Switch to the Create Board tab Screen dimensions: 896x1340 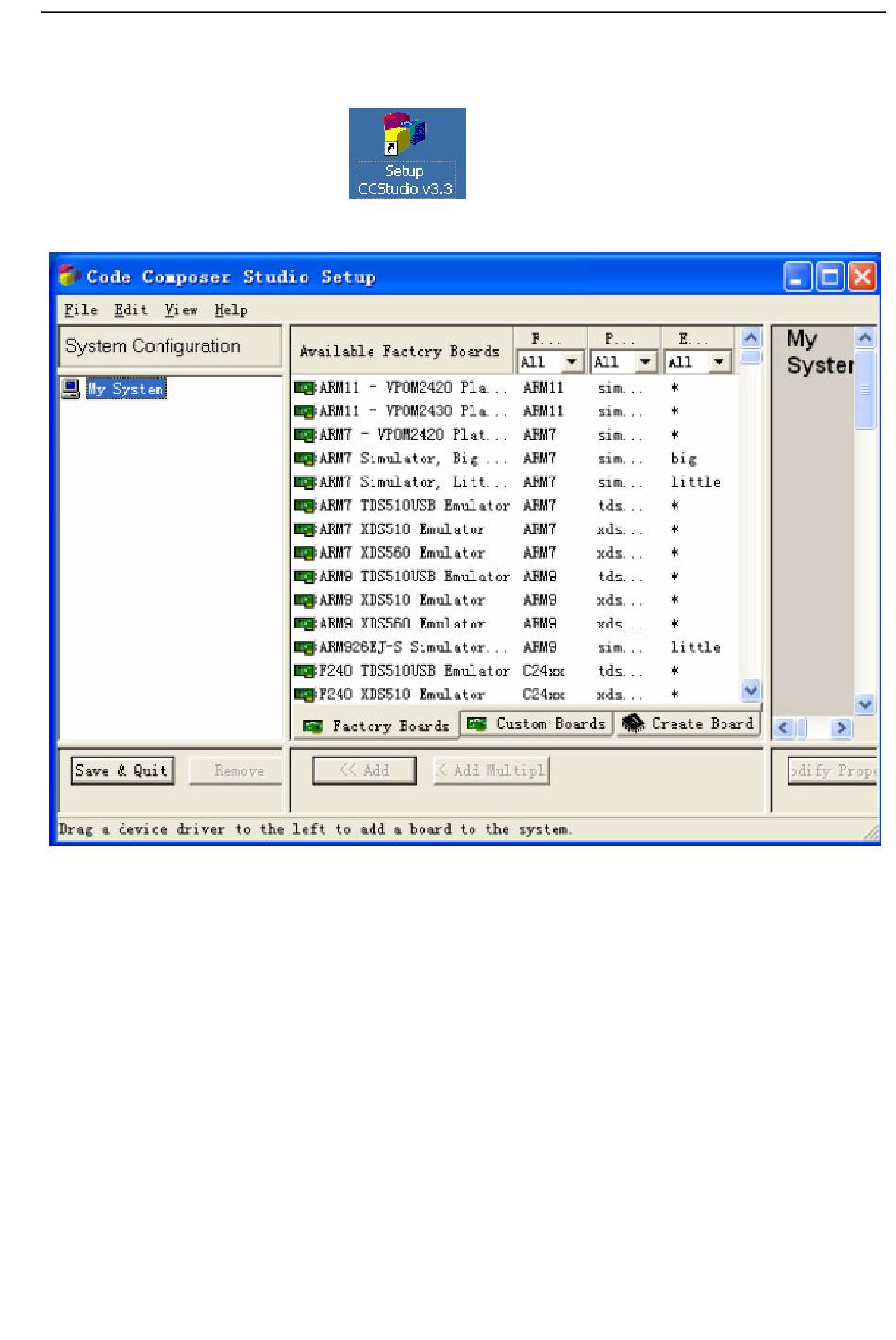(689, 724)
